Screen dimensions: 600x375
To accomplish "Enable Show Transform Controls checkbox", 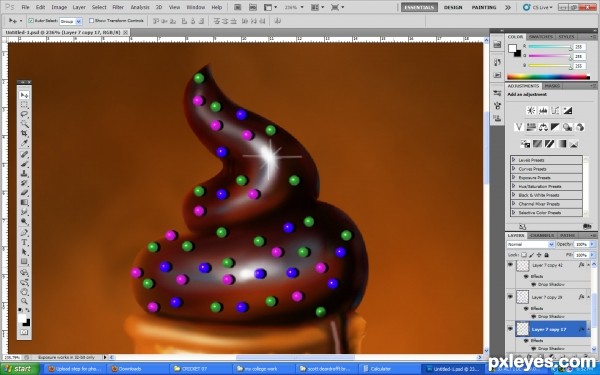I will pyautogui.click(x=91, y=21).
